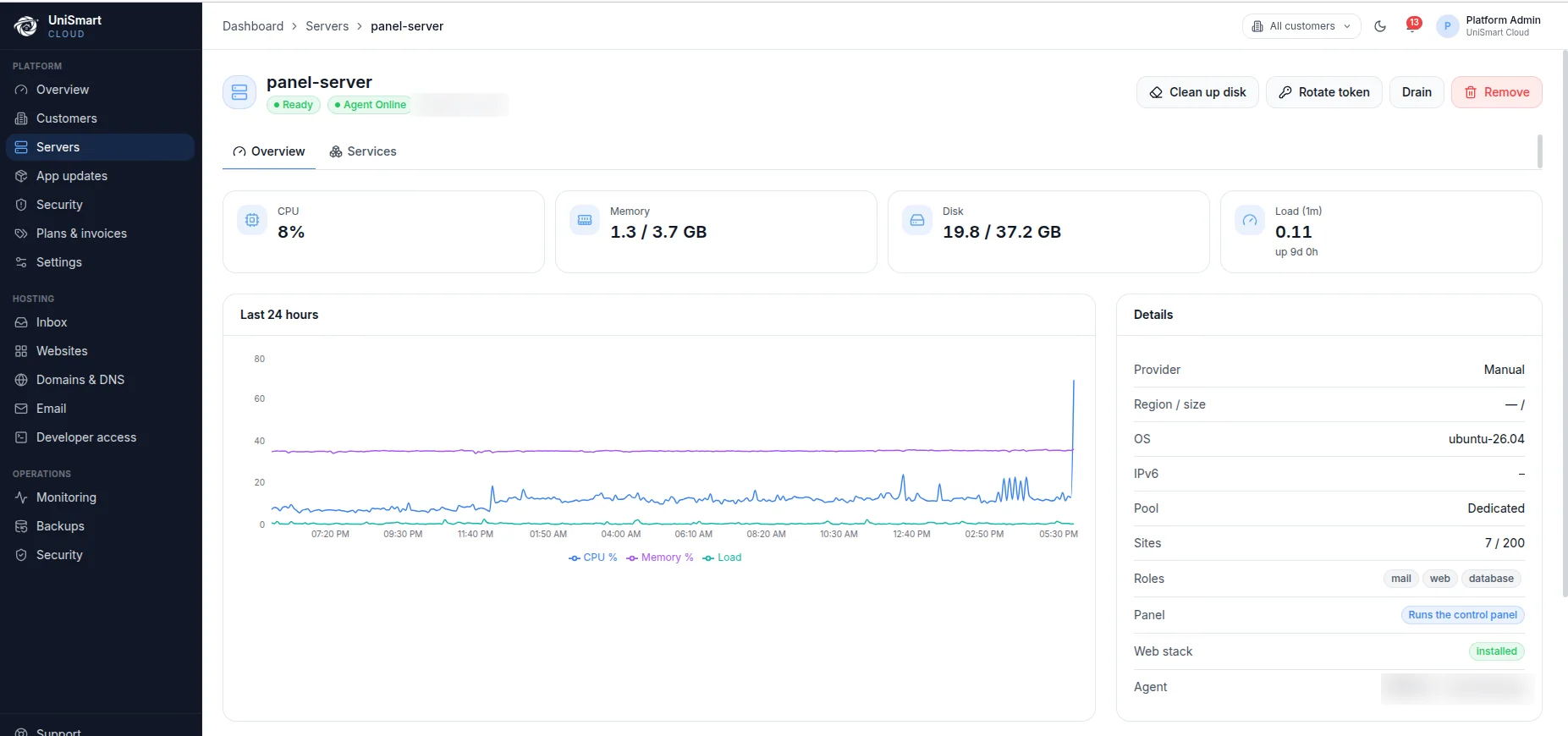Click the server icon beside panel-server title
This screenshot has height=736, width=1568.
point(239,92)
